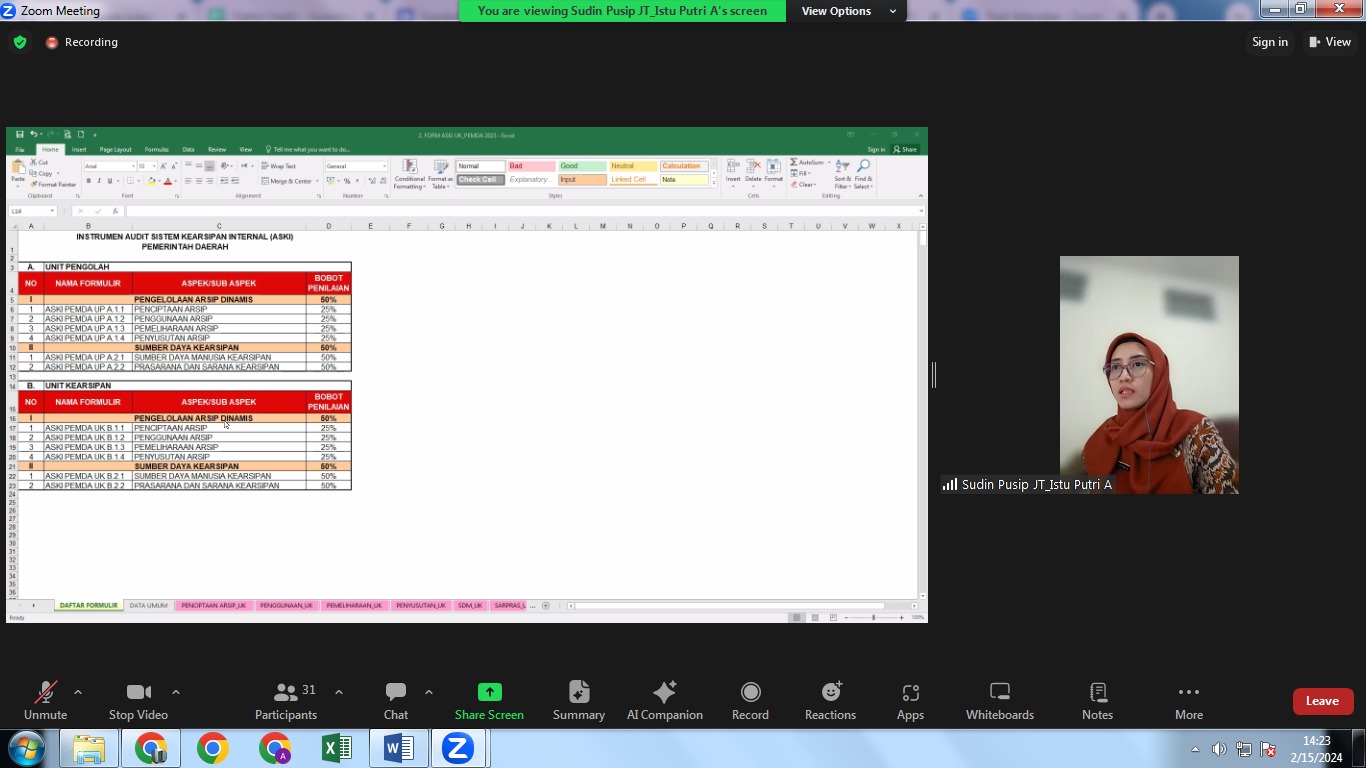Open the View Options dropdown
The height and width of the screenshot is (768, 1366).
point(848,11)
